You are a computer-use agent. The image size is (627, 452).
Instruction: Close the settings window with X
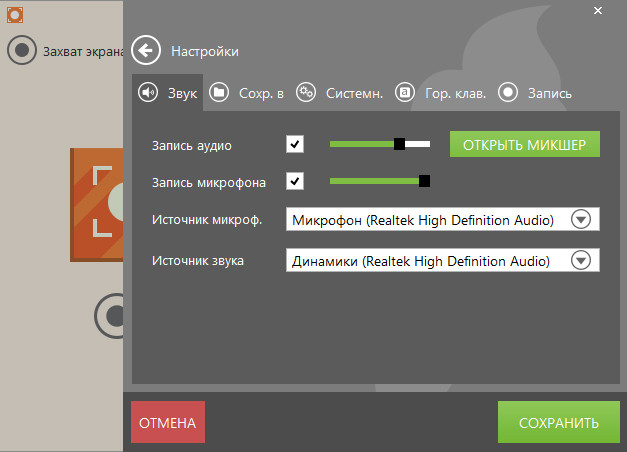click(x=598, y=11)
